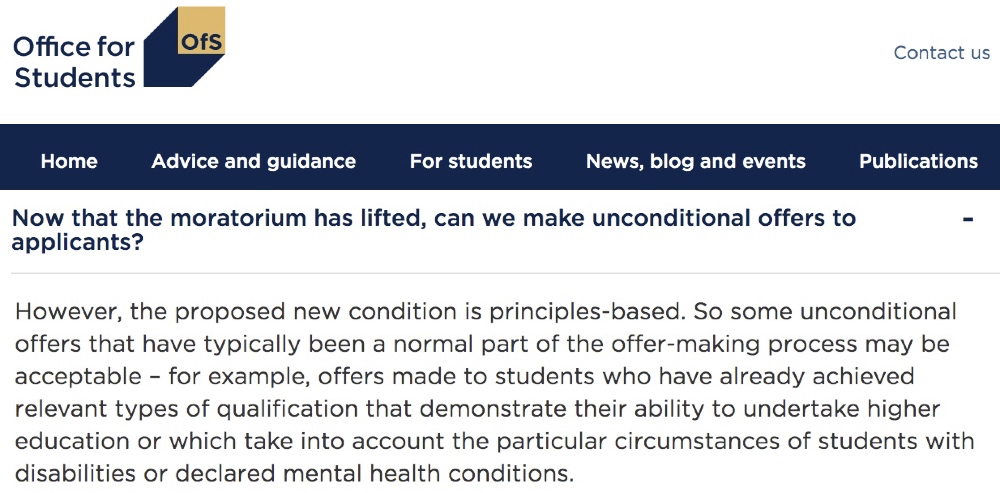Open the Home menu item
Screen dimensions: 1000x493
pyautogui.click(x=69, y=161)
